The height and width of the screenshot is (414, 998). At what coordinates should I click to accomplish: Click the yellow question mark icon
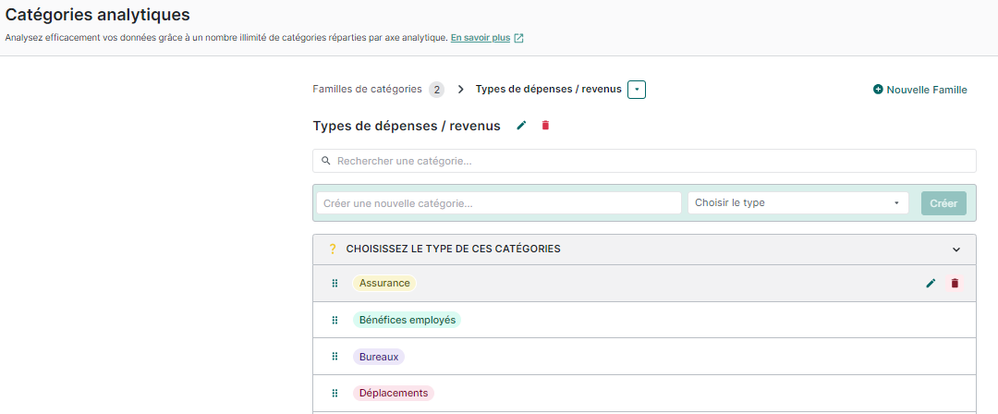(332, 249)
